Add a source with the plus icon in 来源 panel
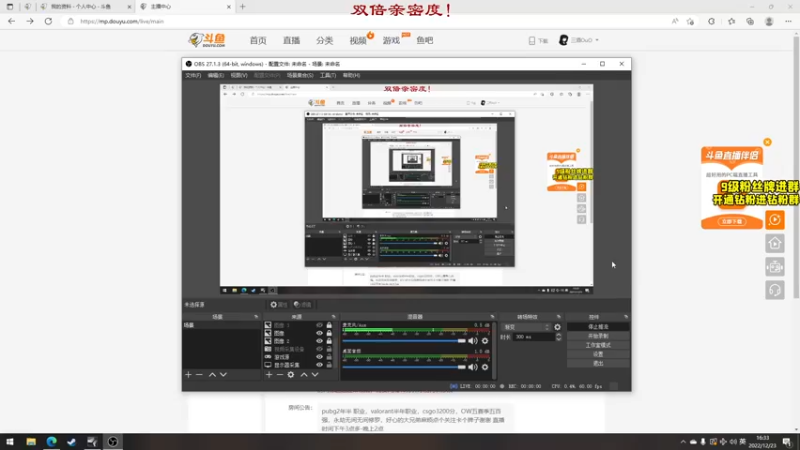Screen dimensions: 800x450 click(x=269, y=374)
